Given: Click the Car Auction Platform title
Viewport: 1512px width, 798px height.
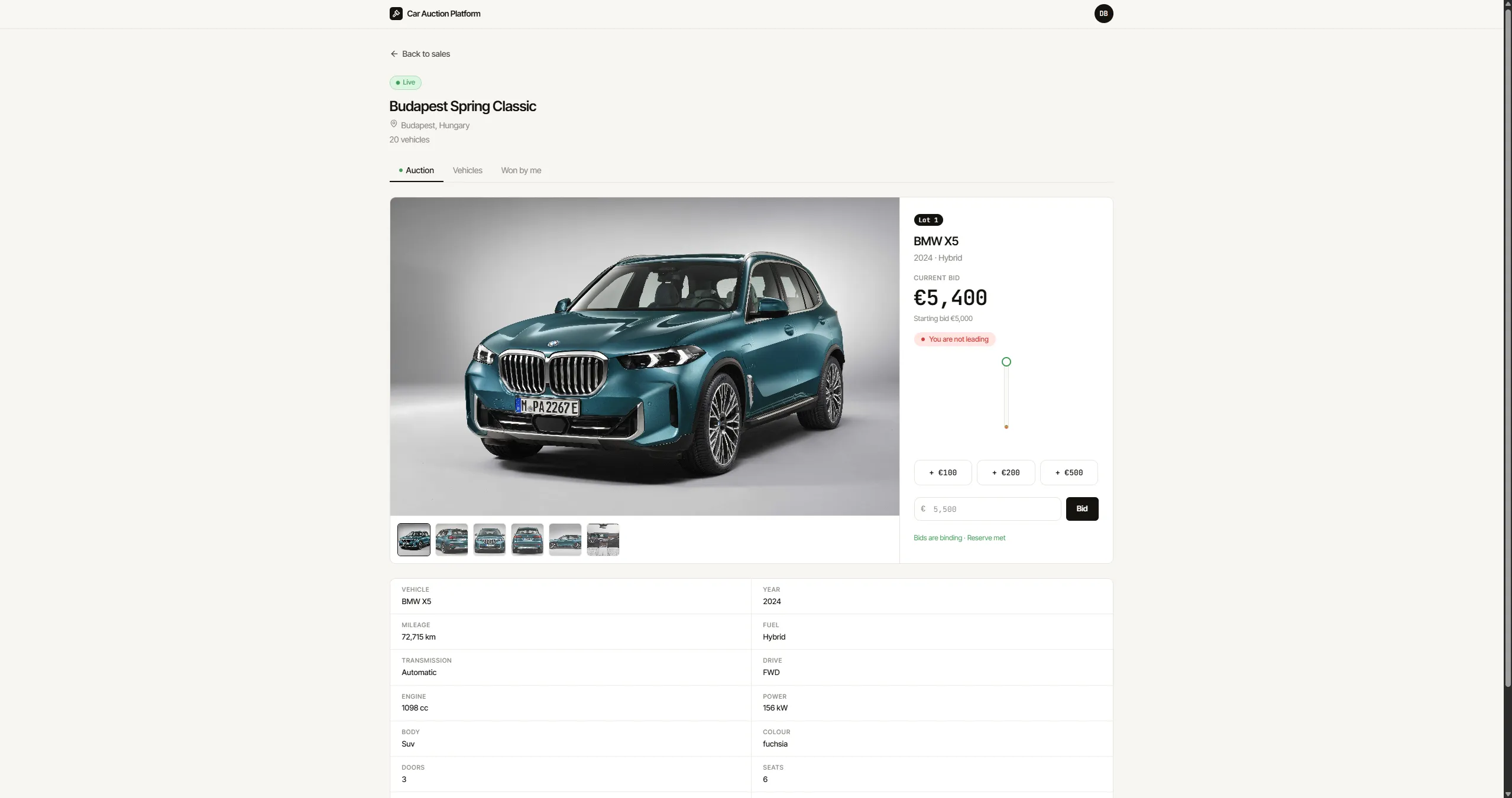Looking at the screenshot, I should 443,14.
